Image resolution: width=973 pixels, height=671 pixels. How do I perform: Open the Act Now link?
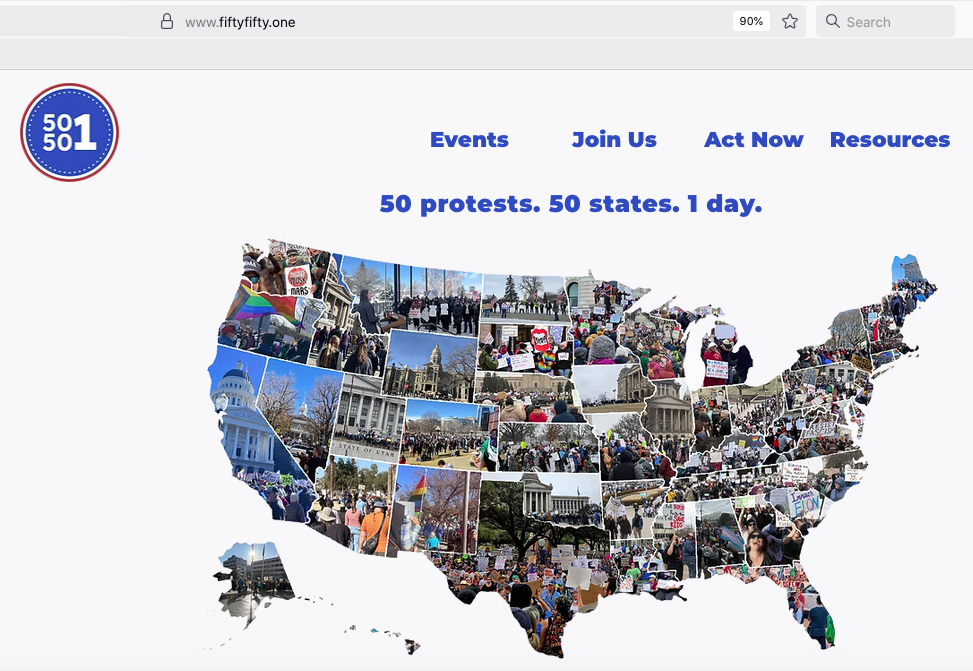pyautogui.click(x=753, y=140)
